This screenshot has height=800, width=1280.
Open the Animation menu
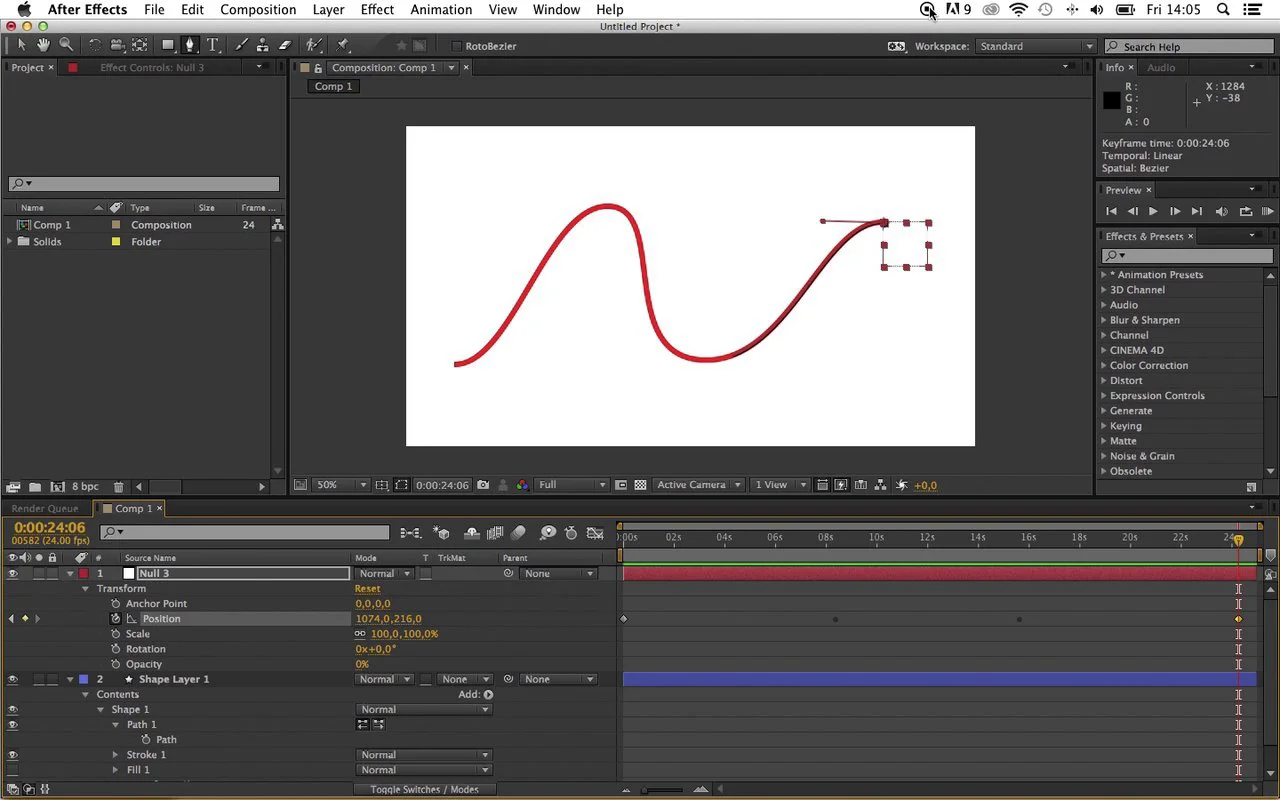click(x=441, y=10)
